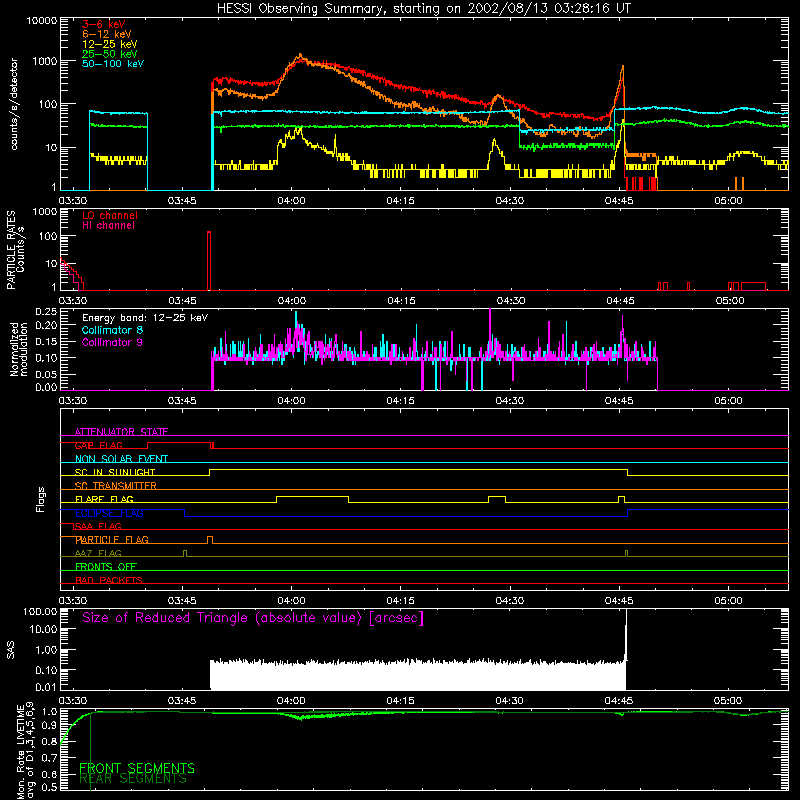Click the 100.00 tick on the SAS axis

coord(40,612)
